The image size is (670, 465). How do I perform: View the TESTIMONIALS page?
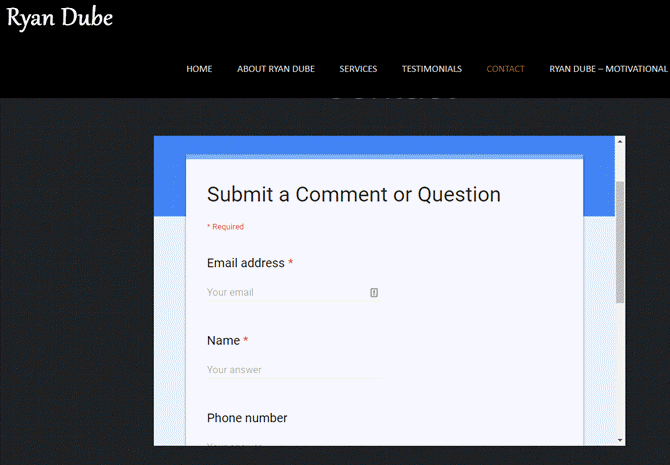[432, 69]
